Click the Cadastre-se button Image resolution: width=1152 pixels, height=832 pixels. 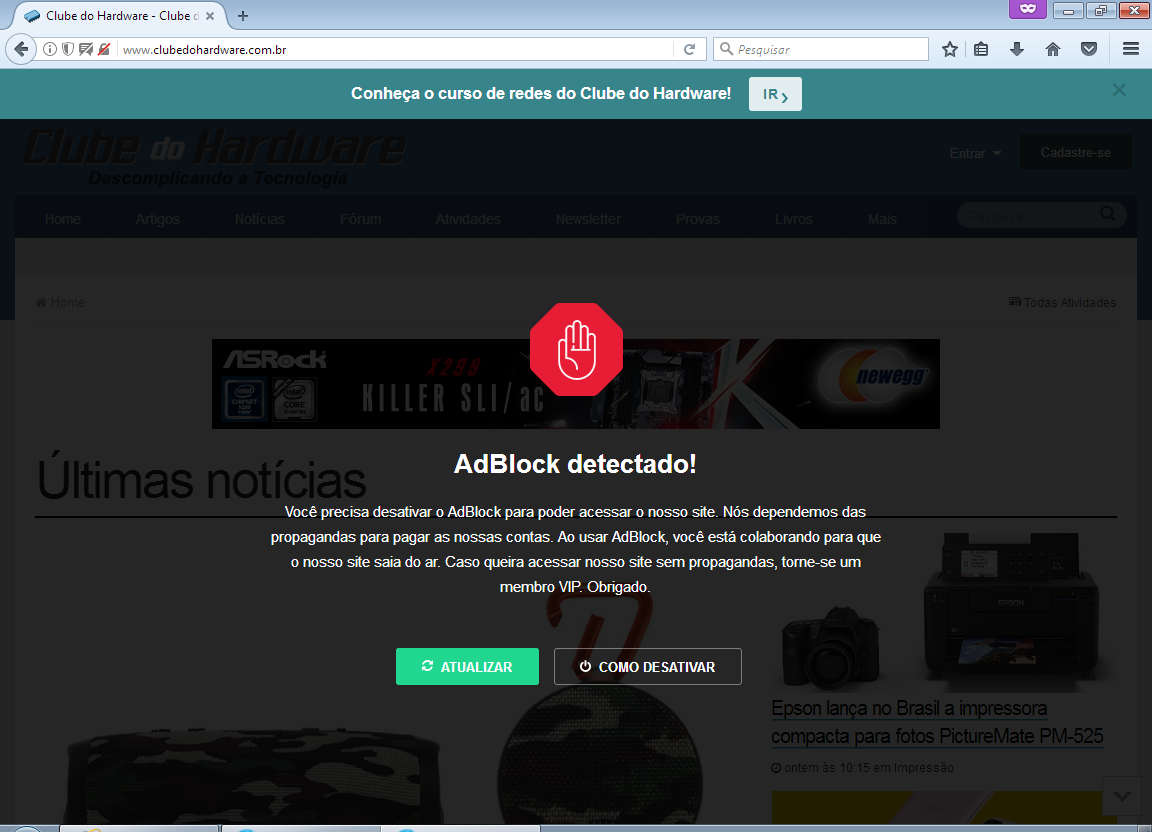1076,152
